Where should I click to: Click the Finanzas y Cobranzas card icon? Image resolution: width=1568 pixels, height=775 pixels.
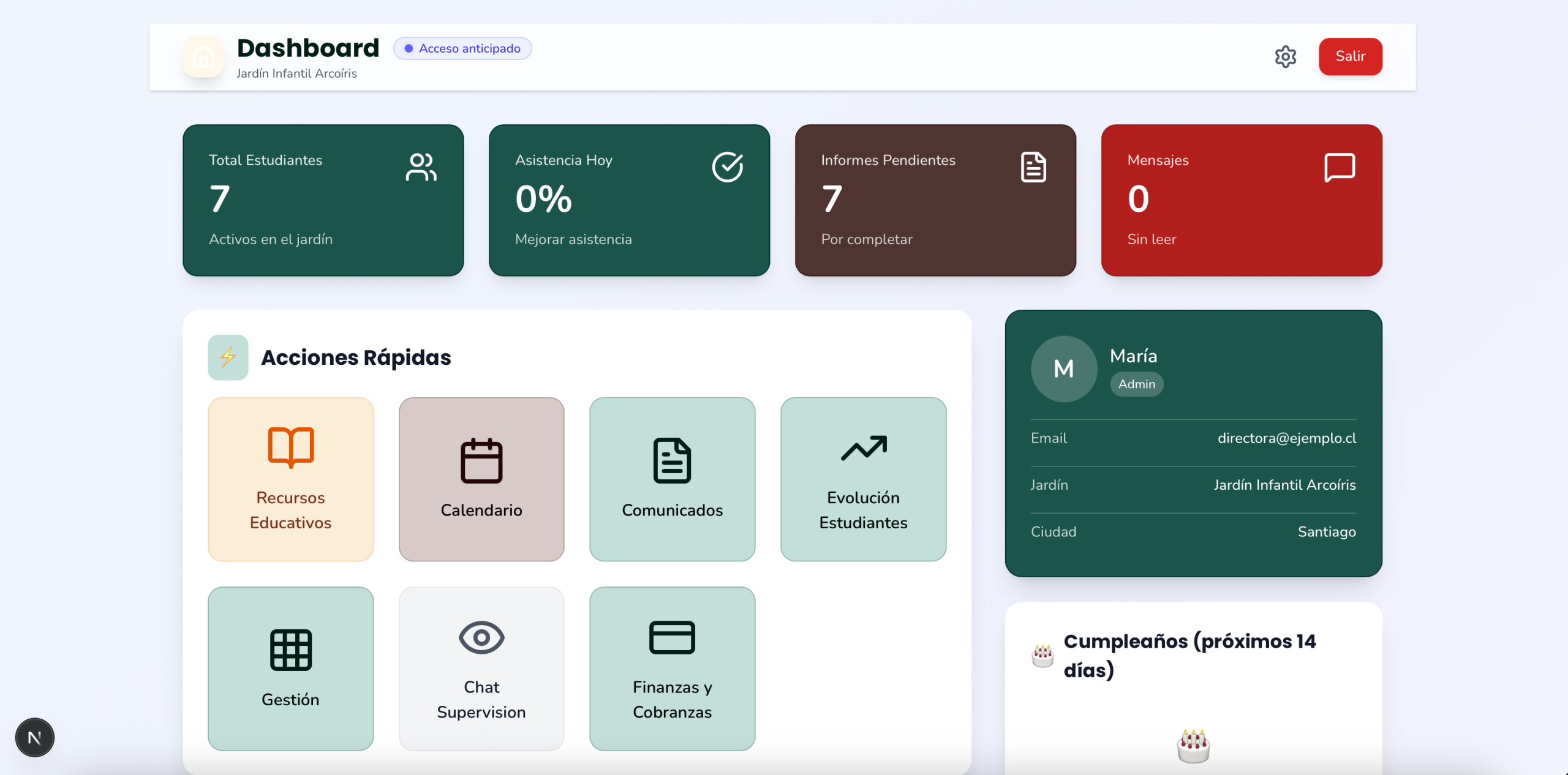coord(672,637)
